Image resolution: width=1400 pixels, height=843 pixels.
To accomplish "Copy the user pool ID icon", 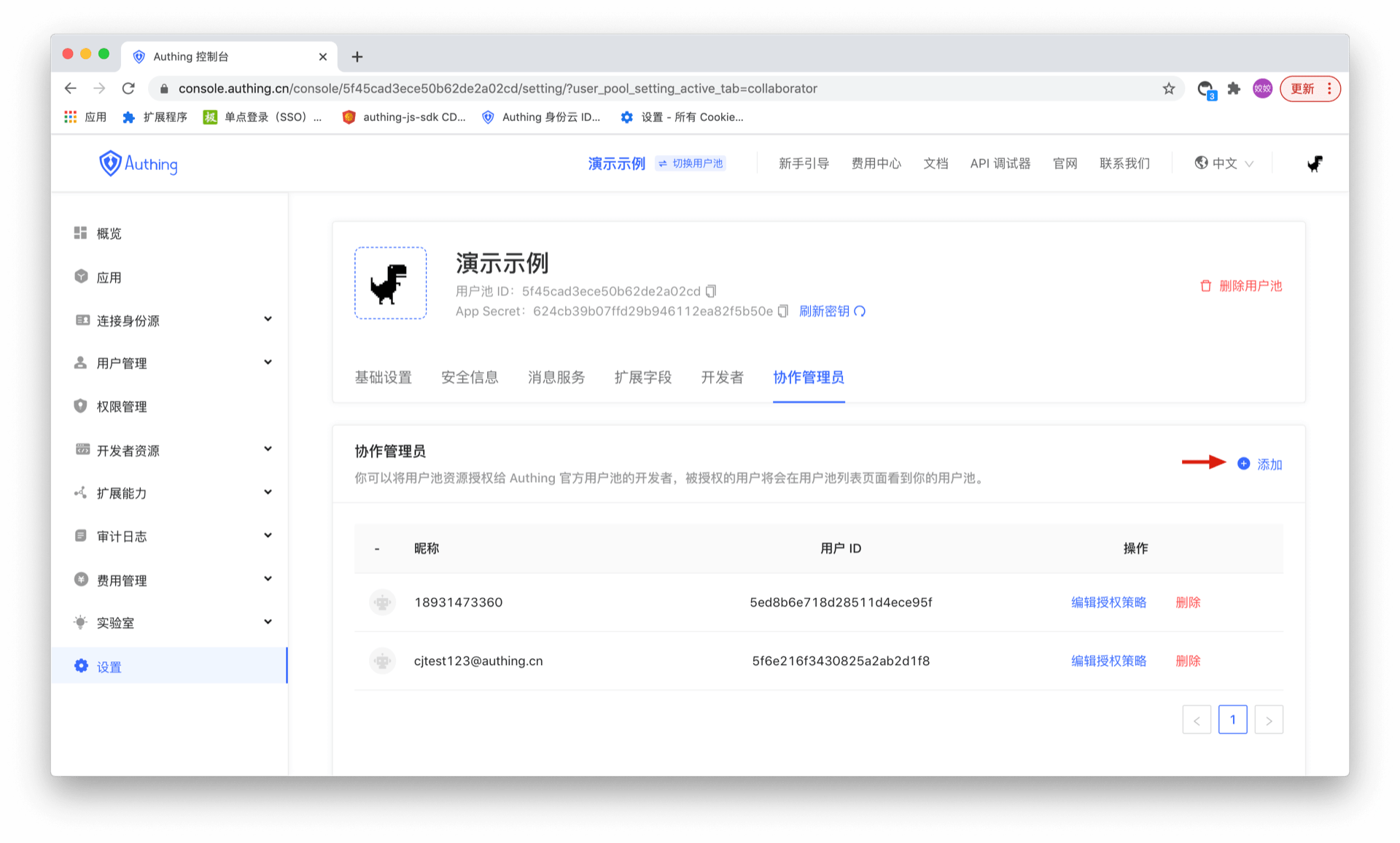I will [x=711, y=291].
